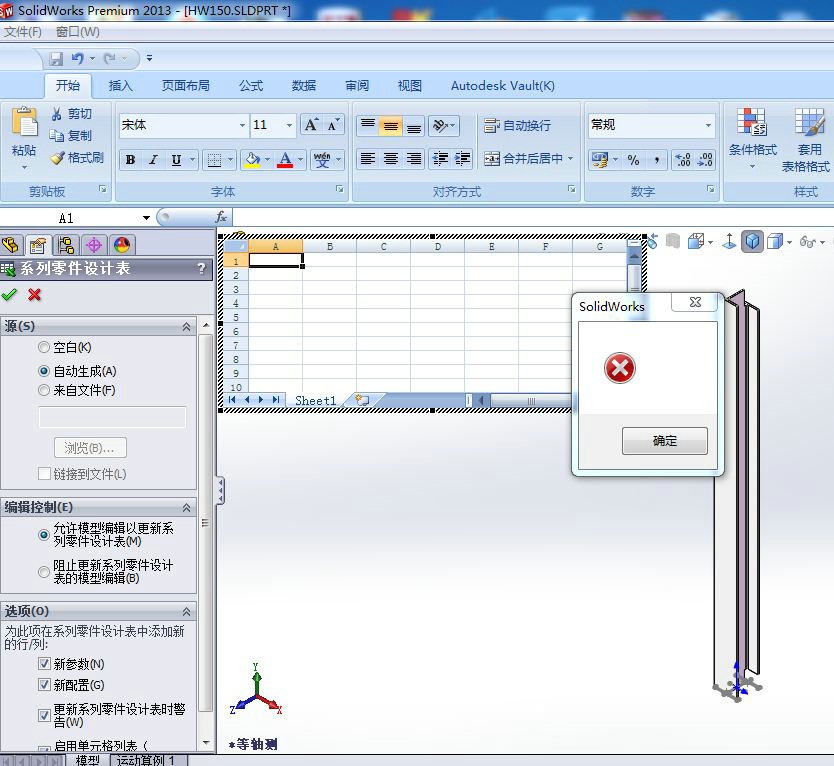Viewport: 834px width, 766px height.
Task: Apply comma style format
Action: point(657,160)
